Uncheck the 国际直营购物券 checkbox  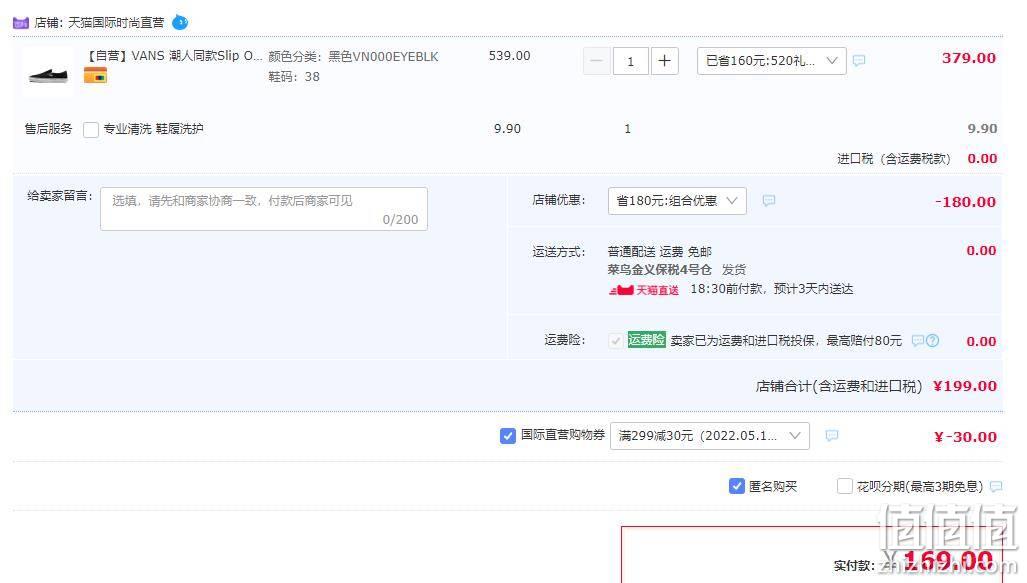[x=508, y=436]
